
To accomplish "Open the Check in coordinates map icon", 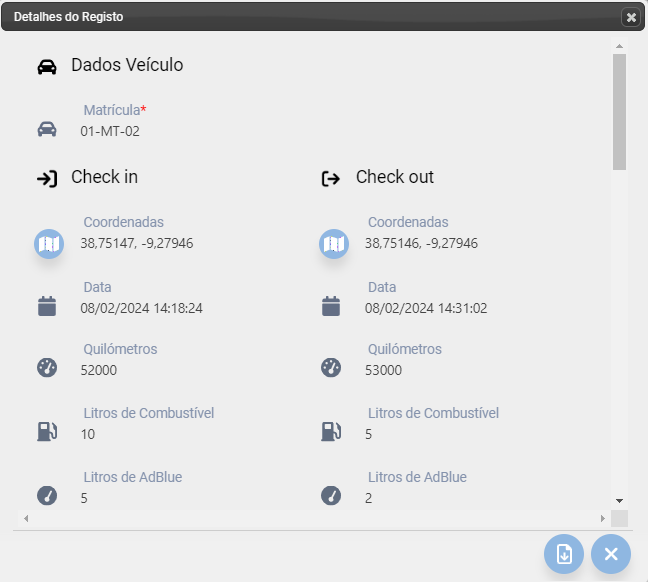I will click(x=49, y=244).
